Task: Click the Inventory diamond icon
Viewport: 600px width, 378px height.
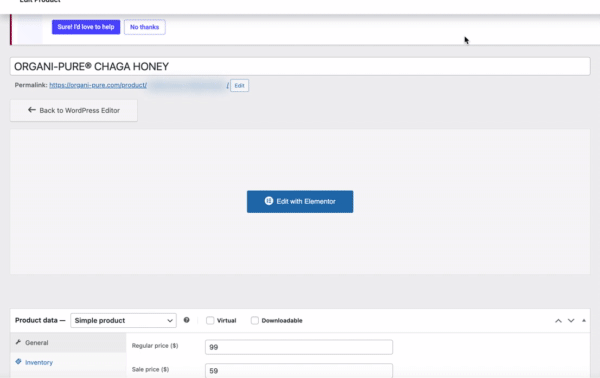Action: [x=18, y=362]
